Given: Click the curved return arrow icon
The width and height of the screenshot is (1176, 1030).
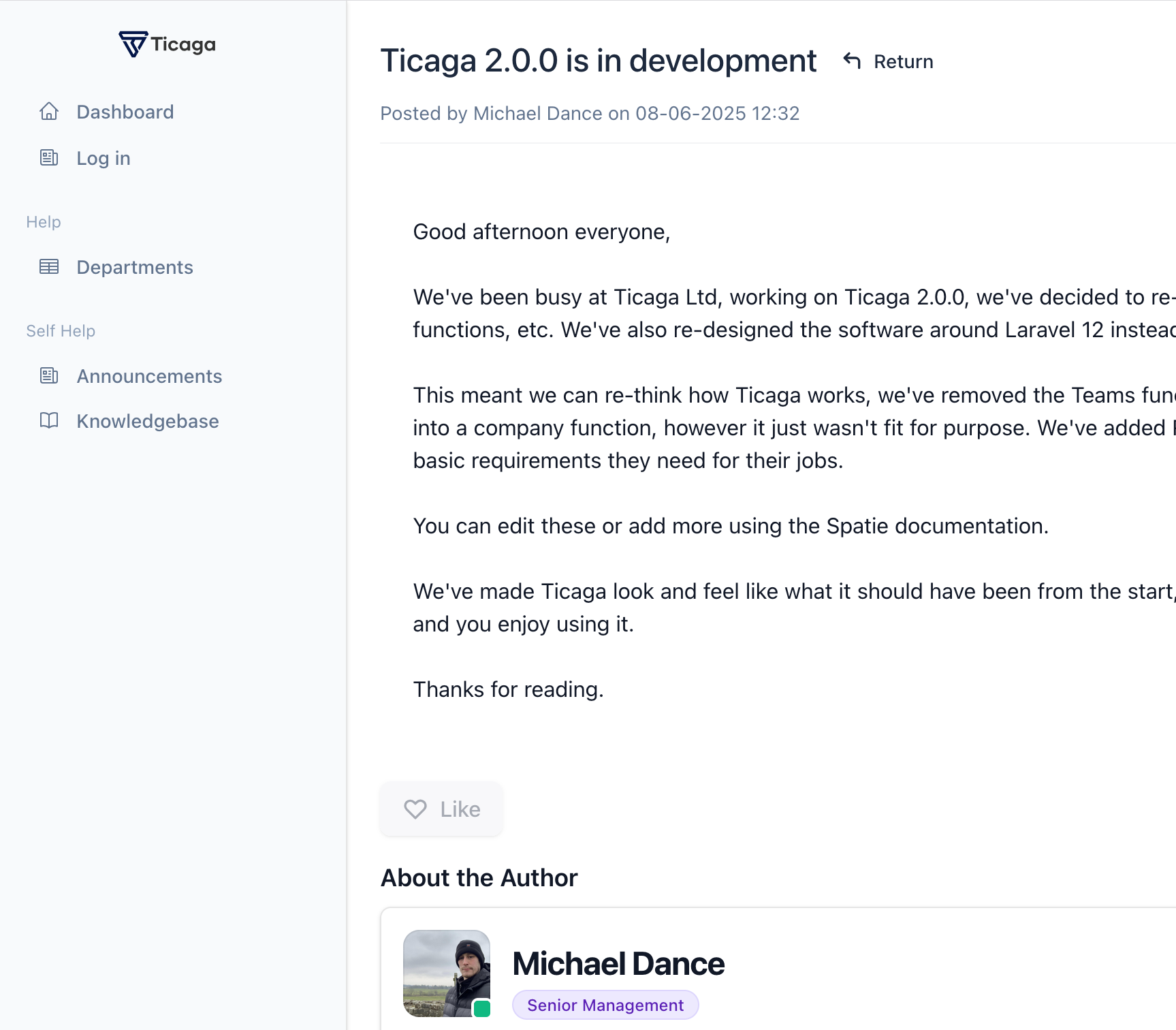Looking at the screenshot, I should pyautogui.click(x=852, y=61).
